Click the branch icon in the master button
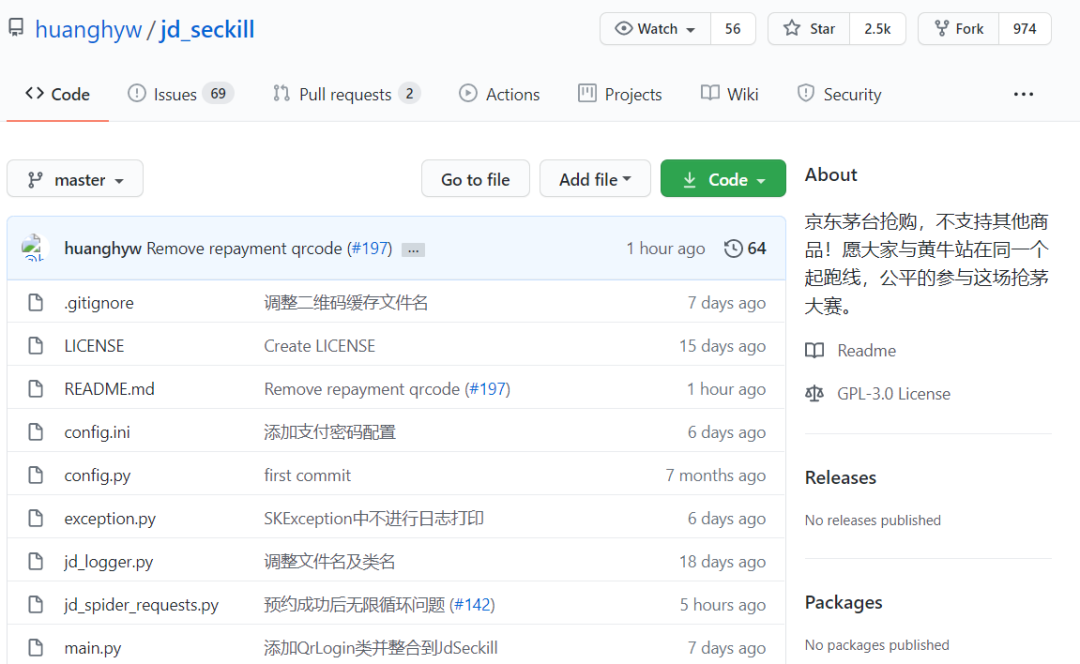Screen dimensions: 1080x664 35,180
